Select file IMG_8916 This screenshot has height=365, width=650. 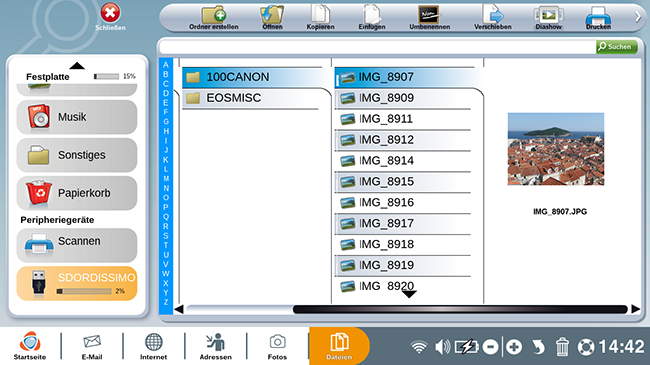pyautogui.click(x=404, y=202)
